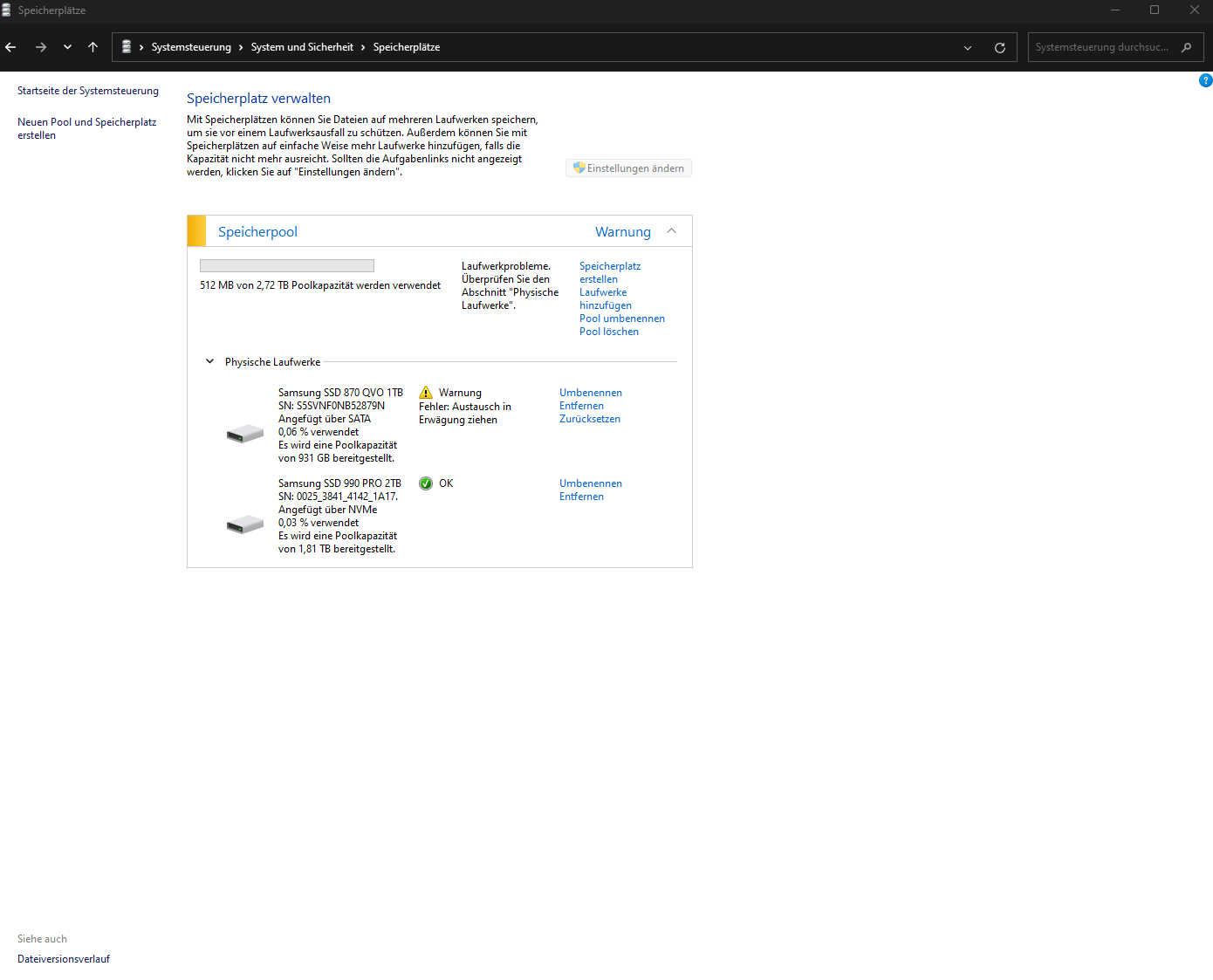1213x980 pixels.
Task: Open recent locations dropdown arrow
Action: click(x=67, y=47)
